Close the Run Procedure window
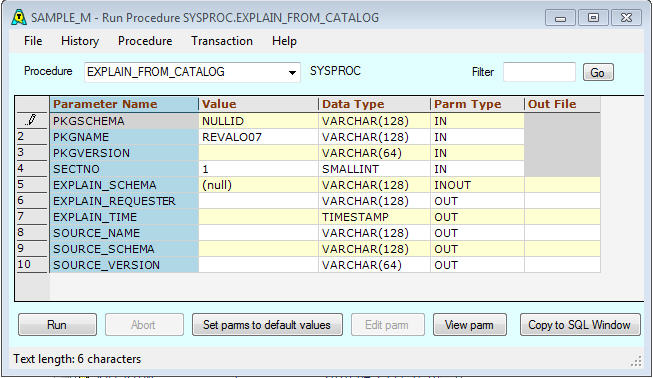The width and height of the screenshot is (653, 378). [x=626, y=18]
